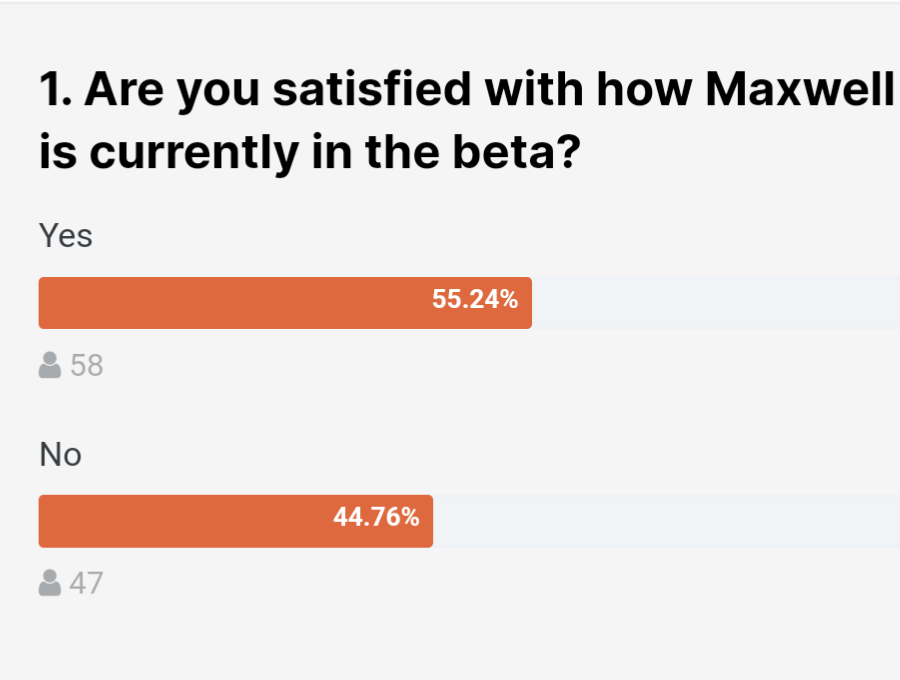
Task: Select the Yes option label
Action: [65, 236]
